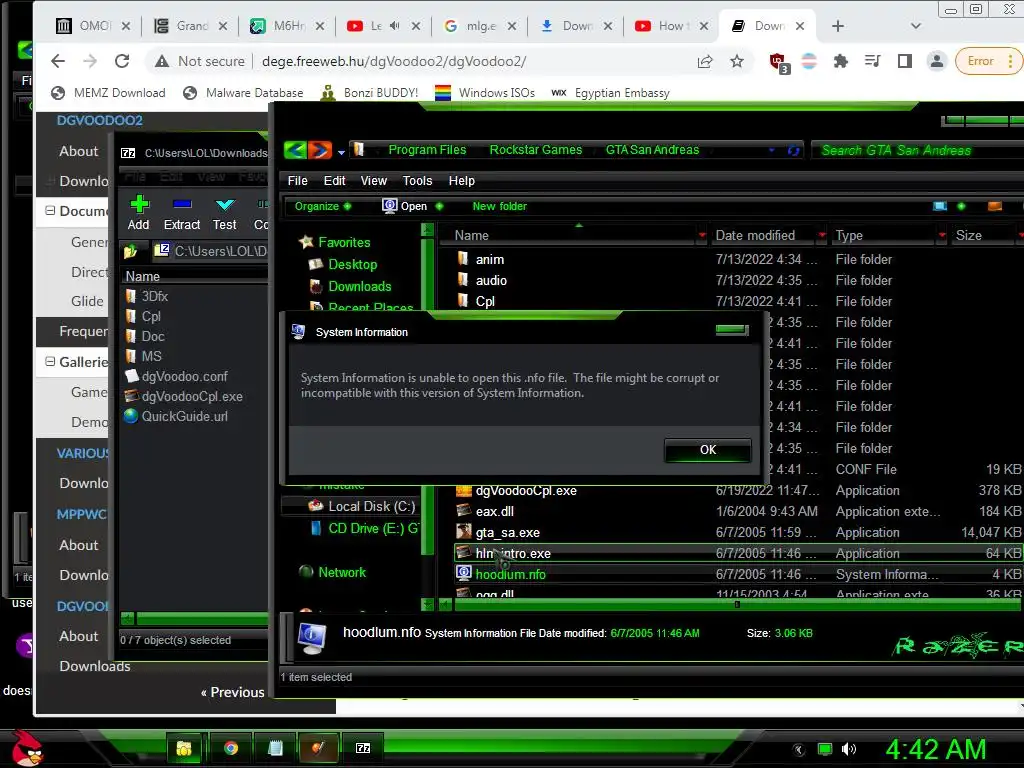
Task: Open the Organize dropdown
Action: point(323,206)
